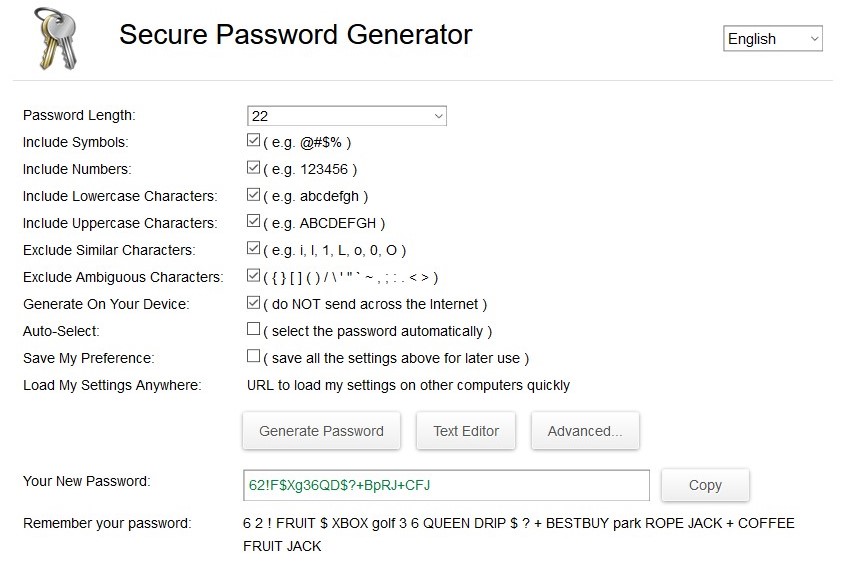Click the keys logo icon
The height and width of the screenshot is (586, 848).
(56, 38)
